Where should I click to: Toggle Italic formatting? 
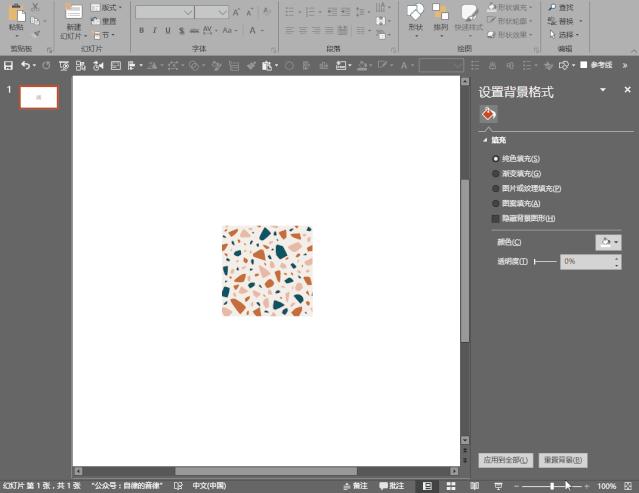[x=154, y=30]
